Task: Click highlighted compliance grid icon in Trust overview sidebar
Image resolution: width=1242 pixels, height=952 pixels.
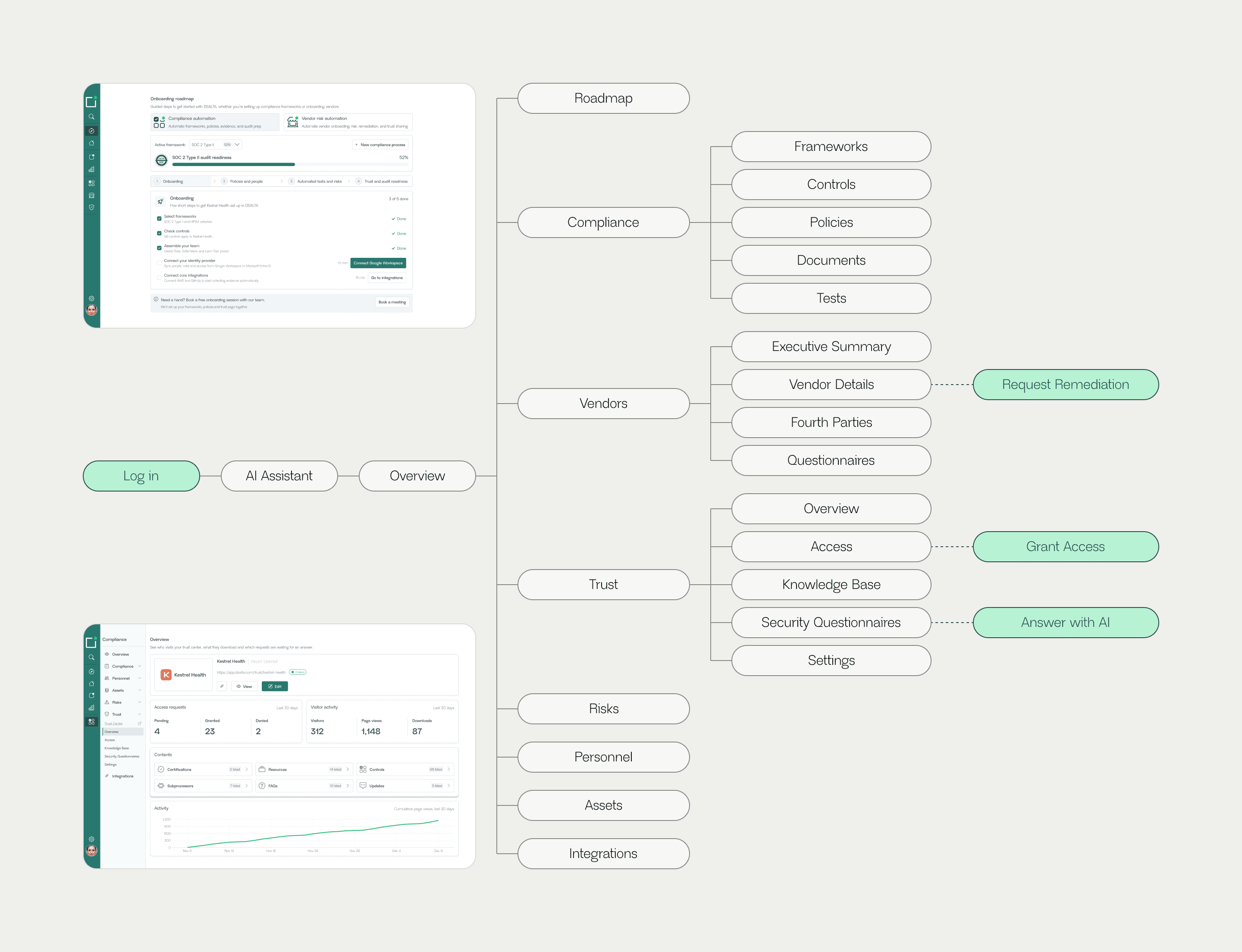Action: (x=91, y=722)
